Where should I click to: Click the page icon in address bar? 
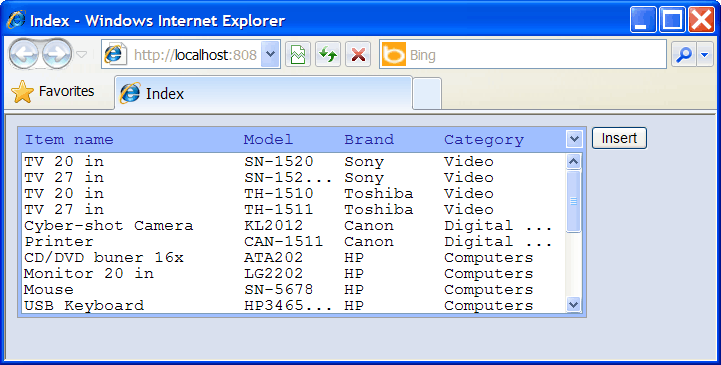115,55
